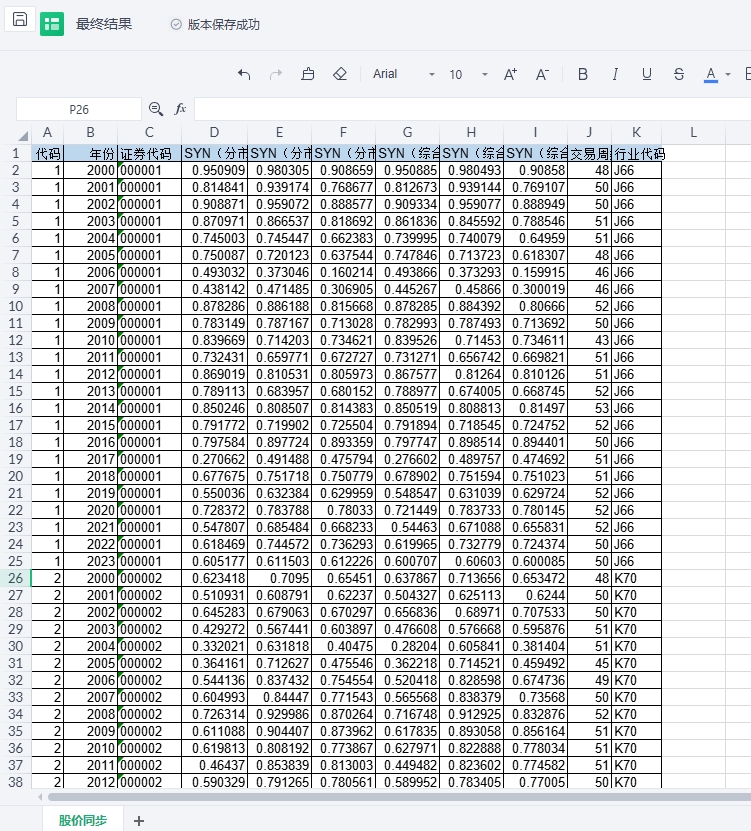Click the select-all corner triangle
This screenshot has width=751, height=831.
pyautogui.click(x=22, y=135)
